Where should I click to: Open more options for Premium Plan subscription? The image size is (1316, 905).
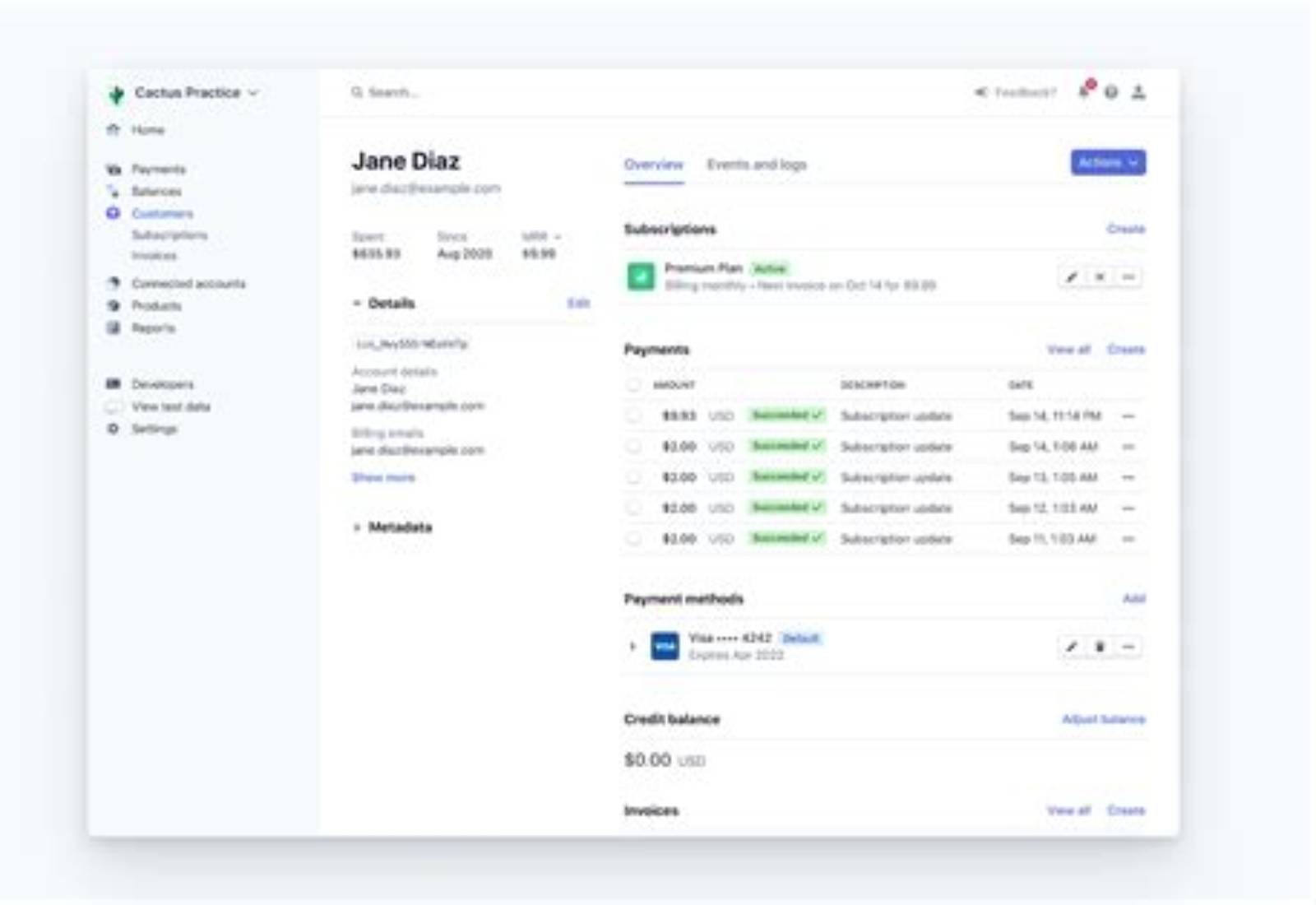[x=1128, y=277]
